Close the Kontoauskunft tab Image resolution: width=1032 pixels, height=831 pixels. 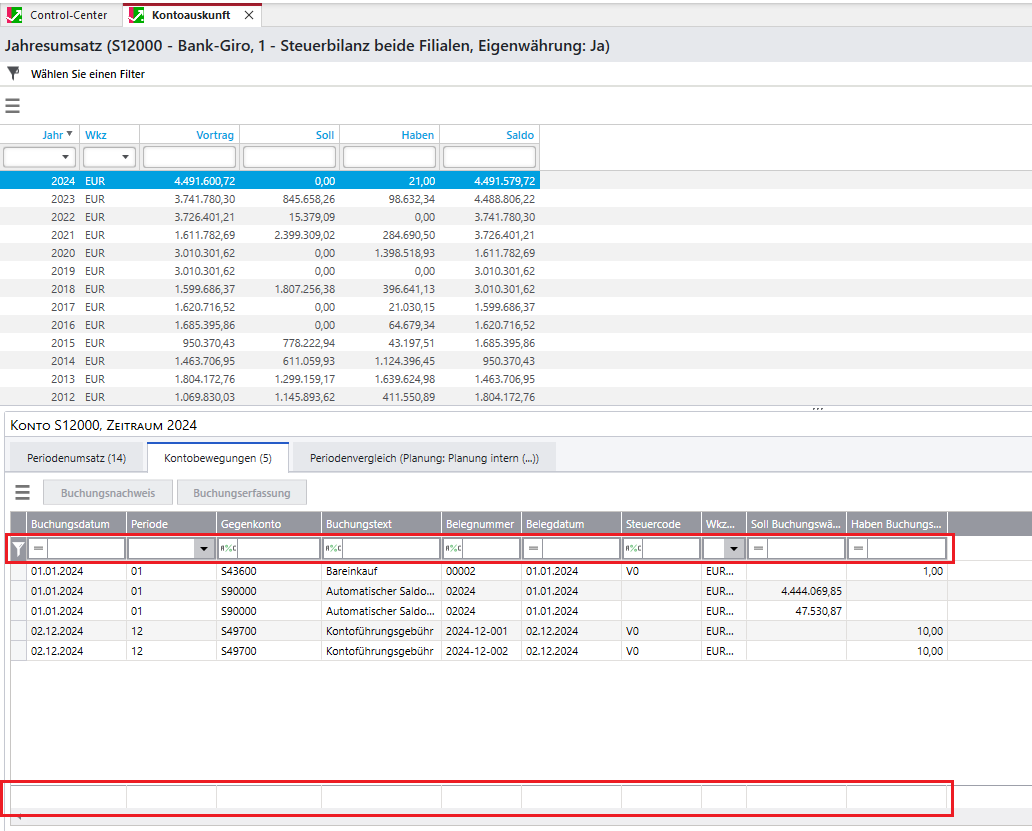point(249,15)
